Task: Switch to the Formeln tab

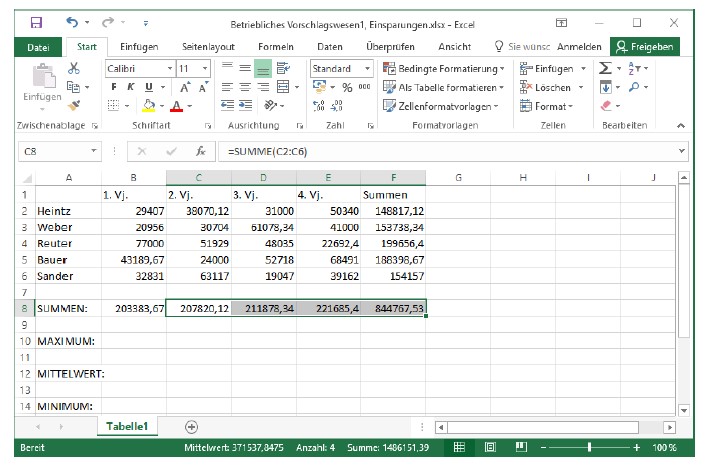Action: 276,47
